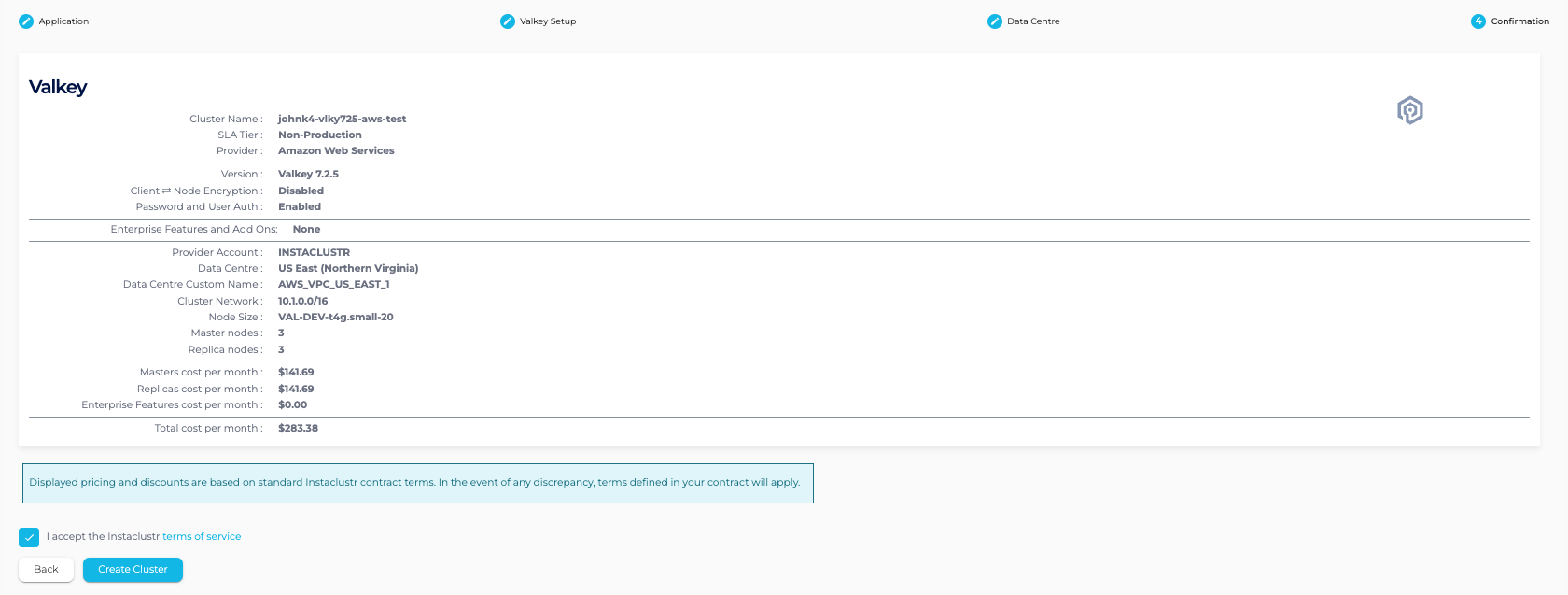Click the US East (Northern Virginia) value

click(x=348, y=269)
